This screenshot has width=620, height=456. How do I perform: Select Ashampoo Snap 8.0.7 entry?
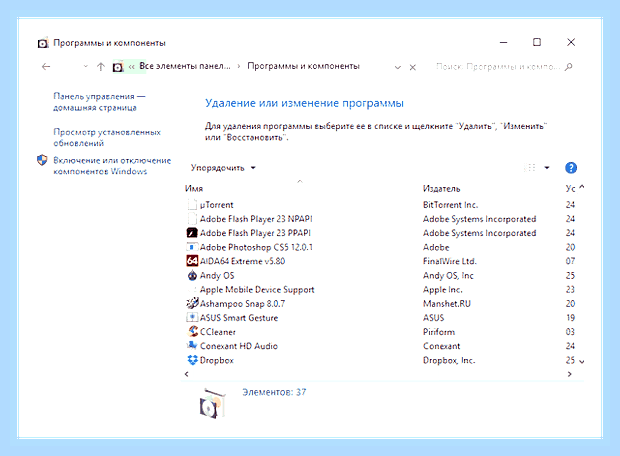pos(242,304)
